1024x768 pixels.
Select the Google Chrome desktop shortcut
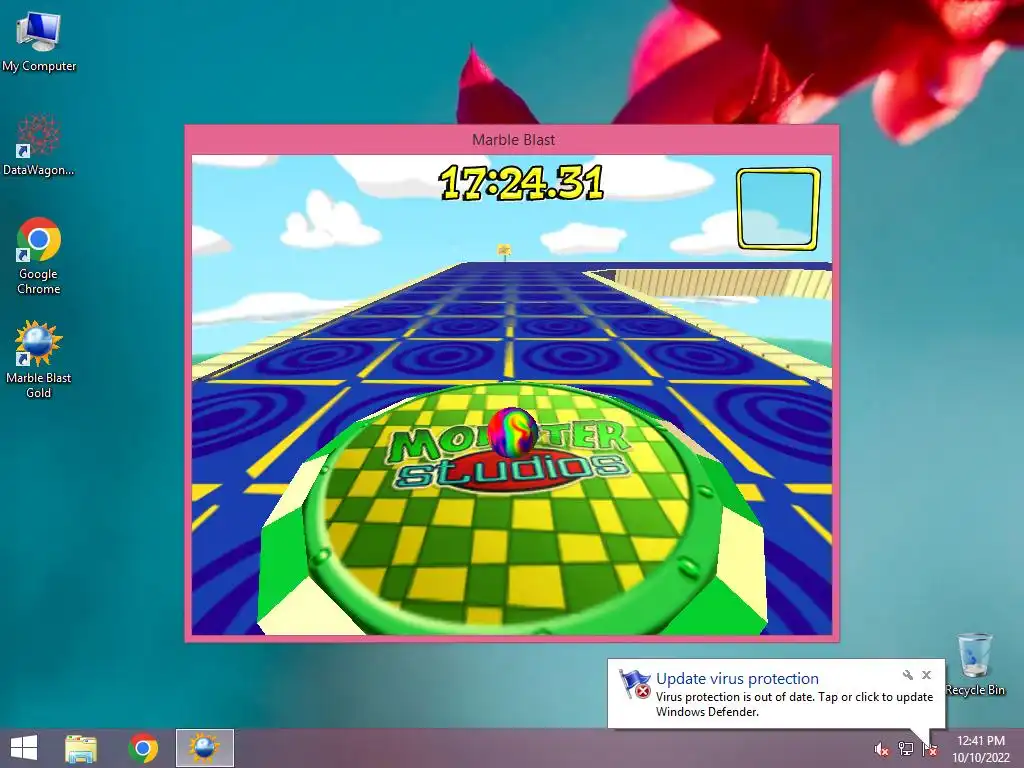39,256
